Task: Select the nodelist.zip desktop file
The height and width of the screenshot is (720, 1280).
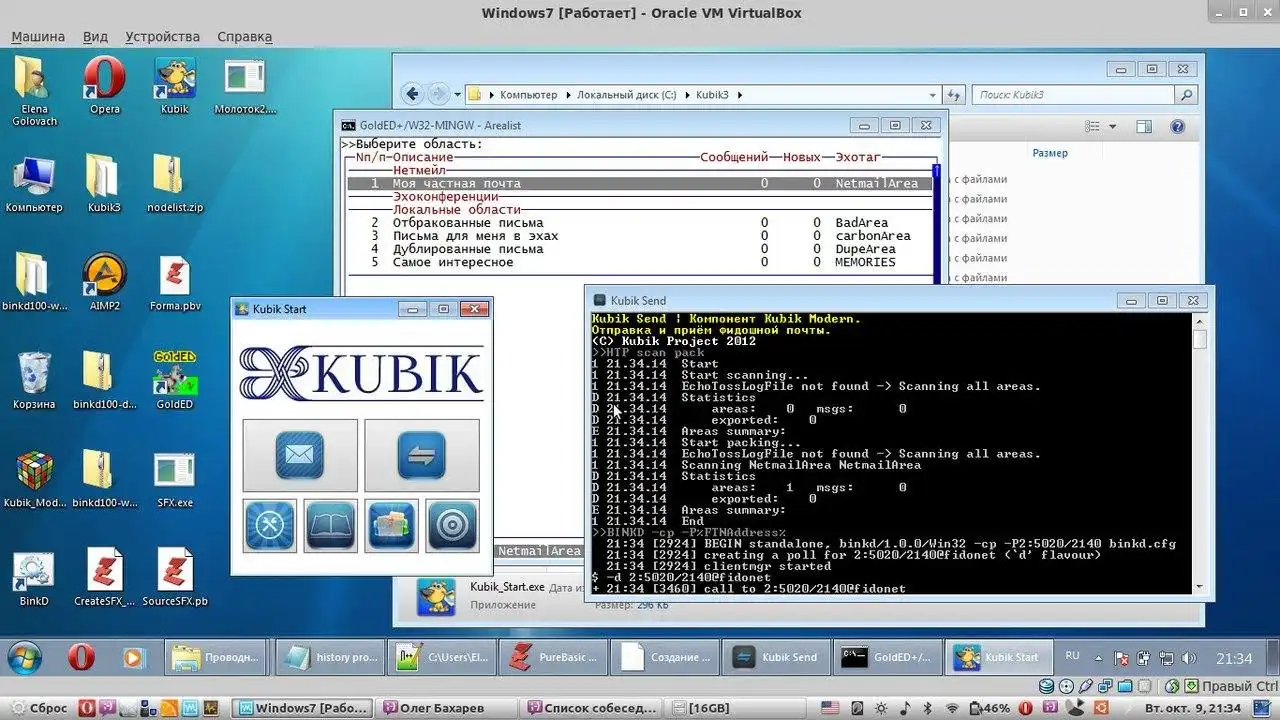Action: (174, 185)
